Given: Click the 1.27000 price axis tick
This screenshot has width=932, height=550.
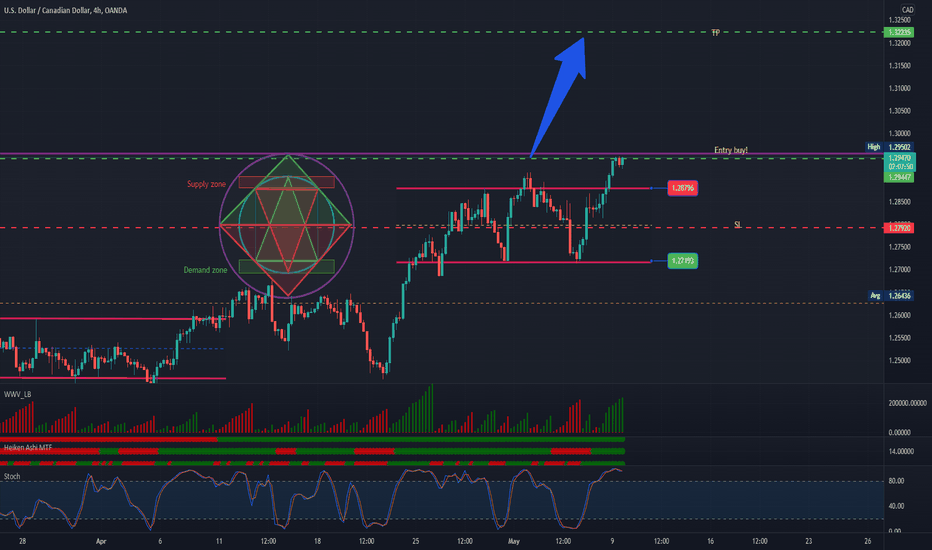Looking at the screenshot, I should click(x=899, y=270).
